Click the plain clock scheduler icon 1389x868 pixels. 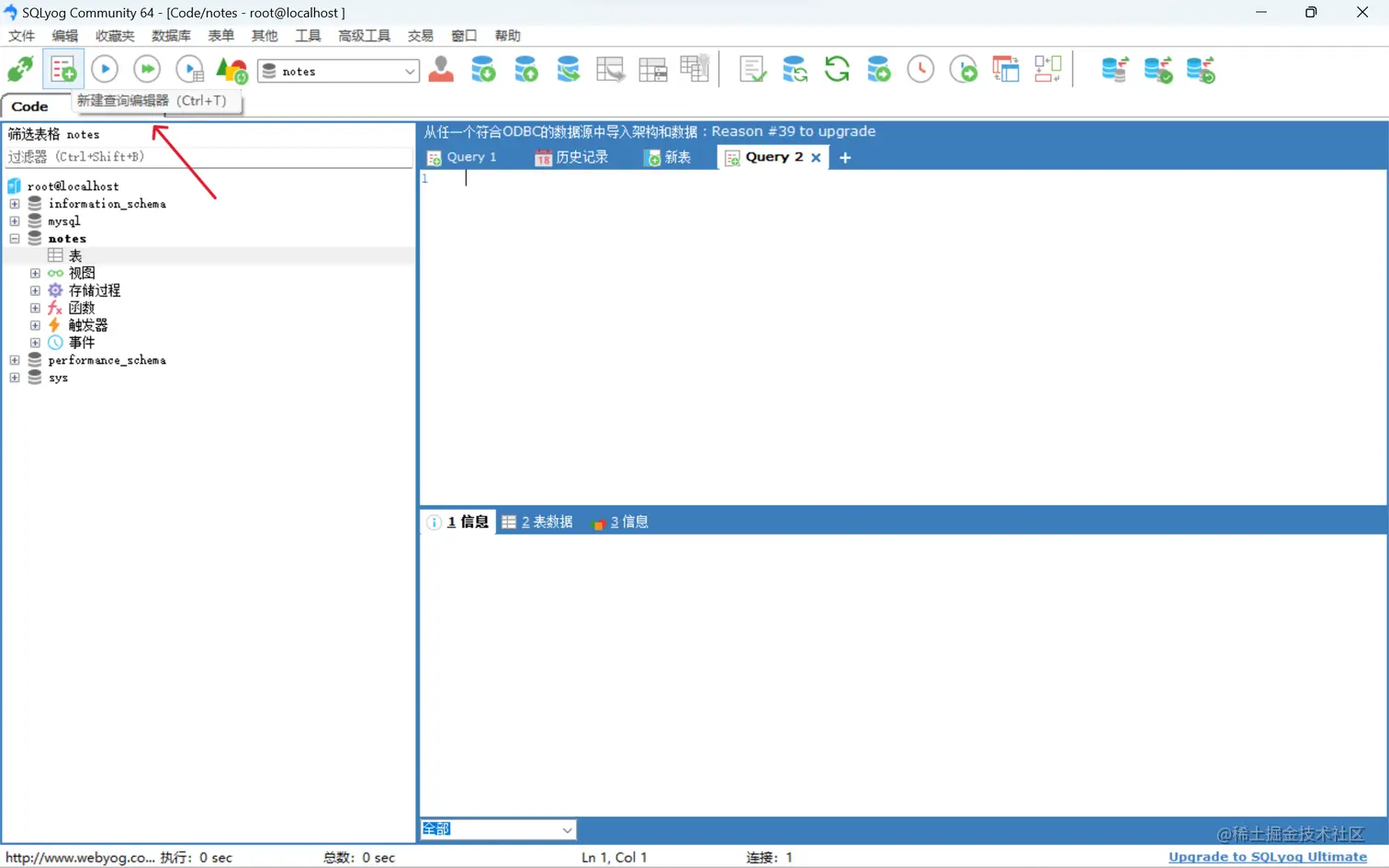tap(920, 70)
